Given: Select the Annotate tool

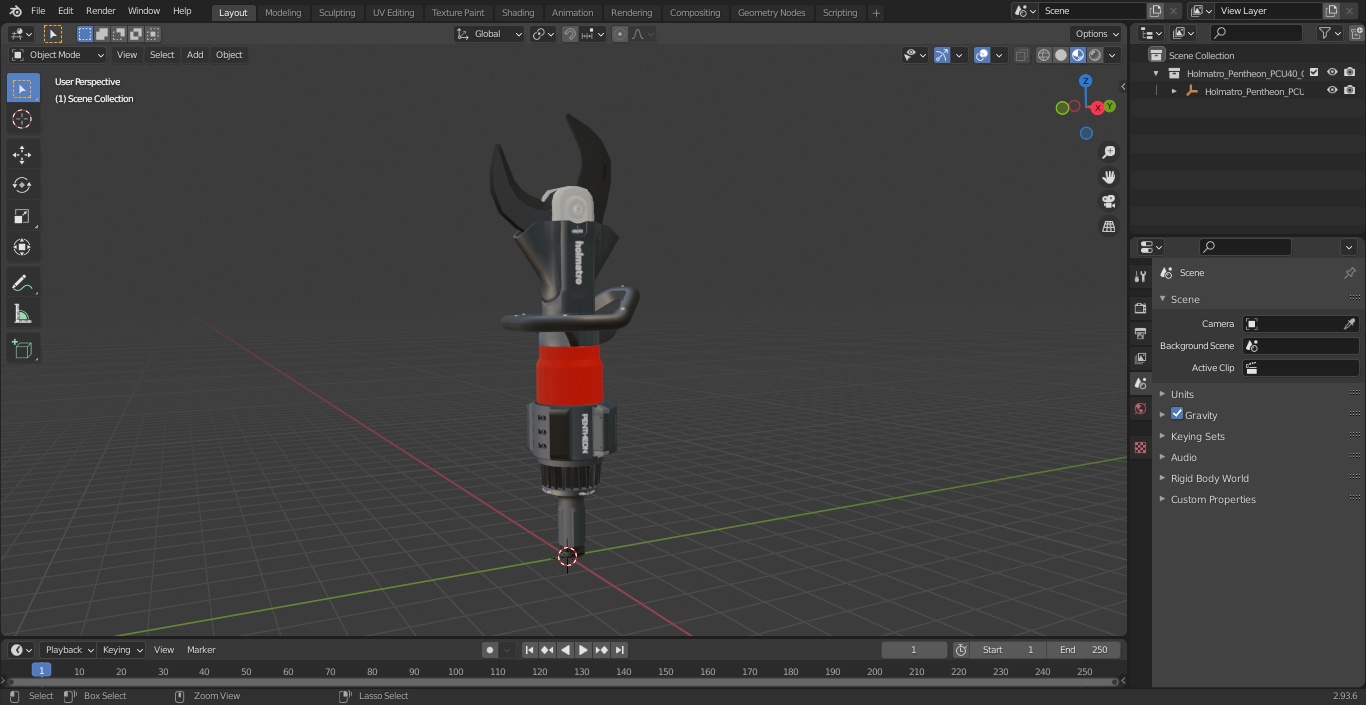Looking at the screenshot, I should [x=22, y=283].
